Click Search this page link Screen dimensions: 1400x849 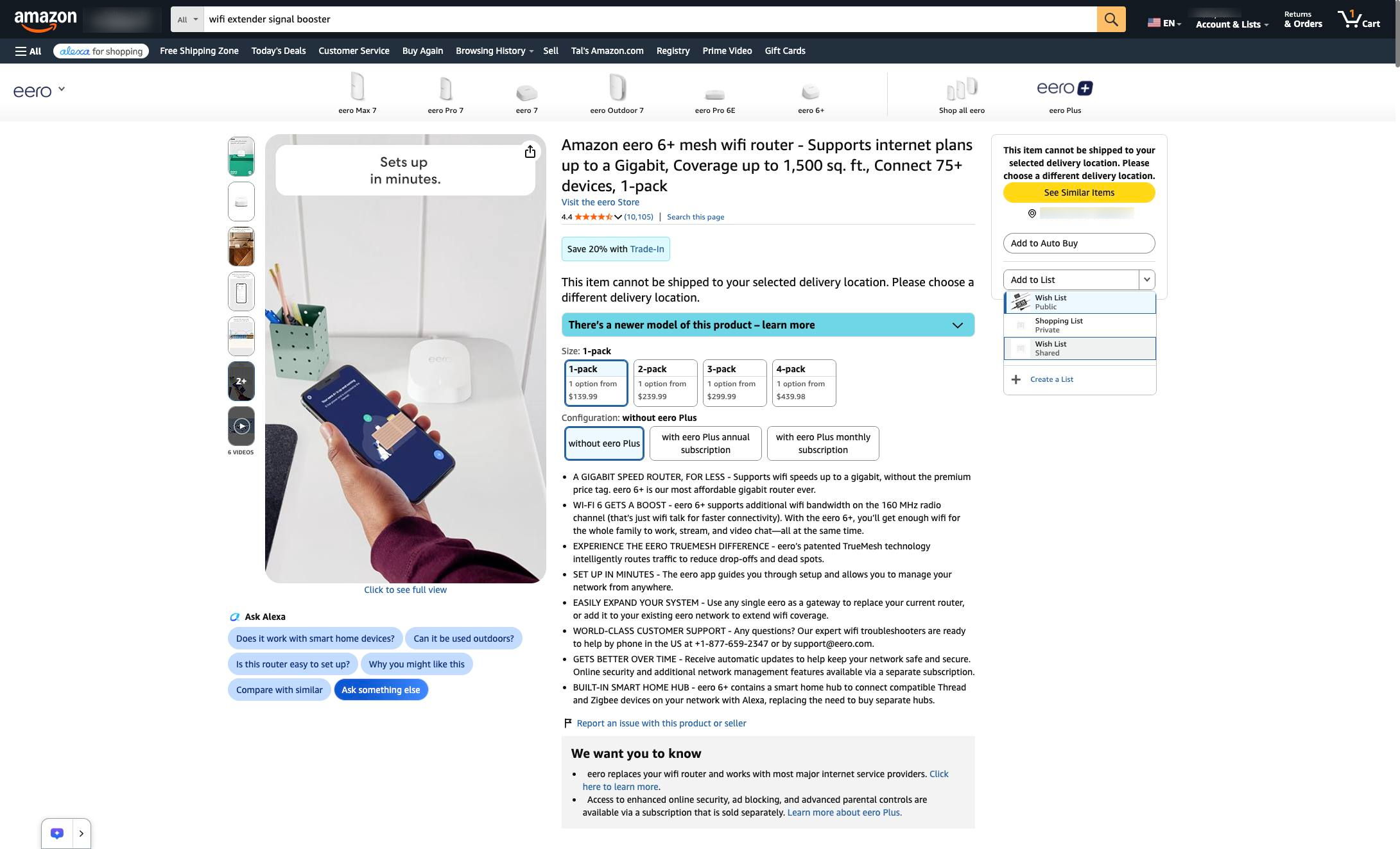695,217
